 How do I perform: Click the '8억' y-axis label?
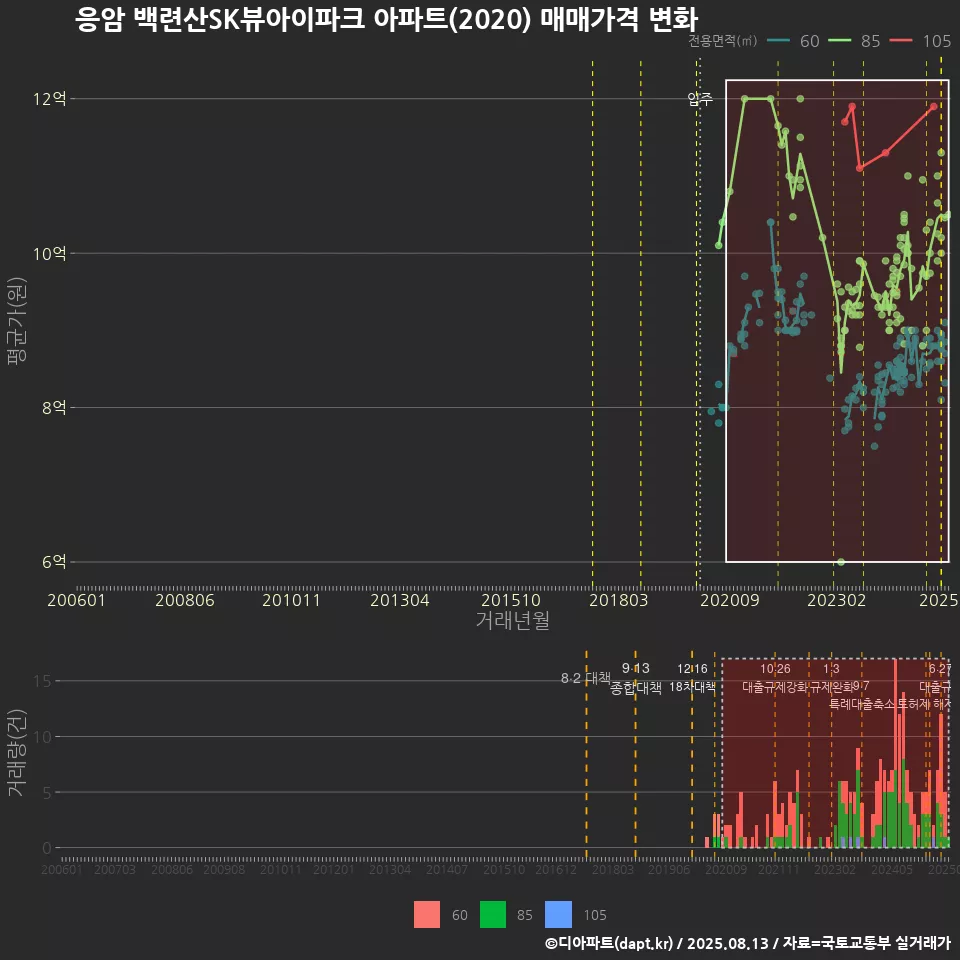54,408
